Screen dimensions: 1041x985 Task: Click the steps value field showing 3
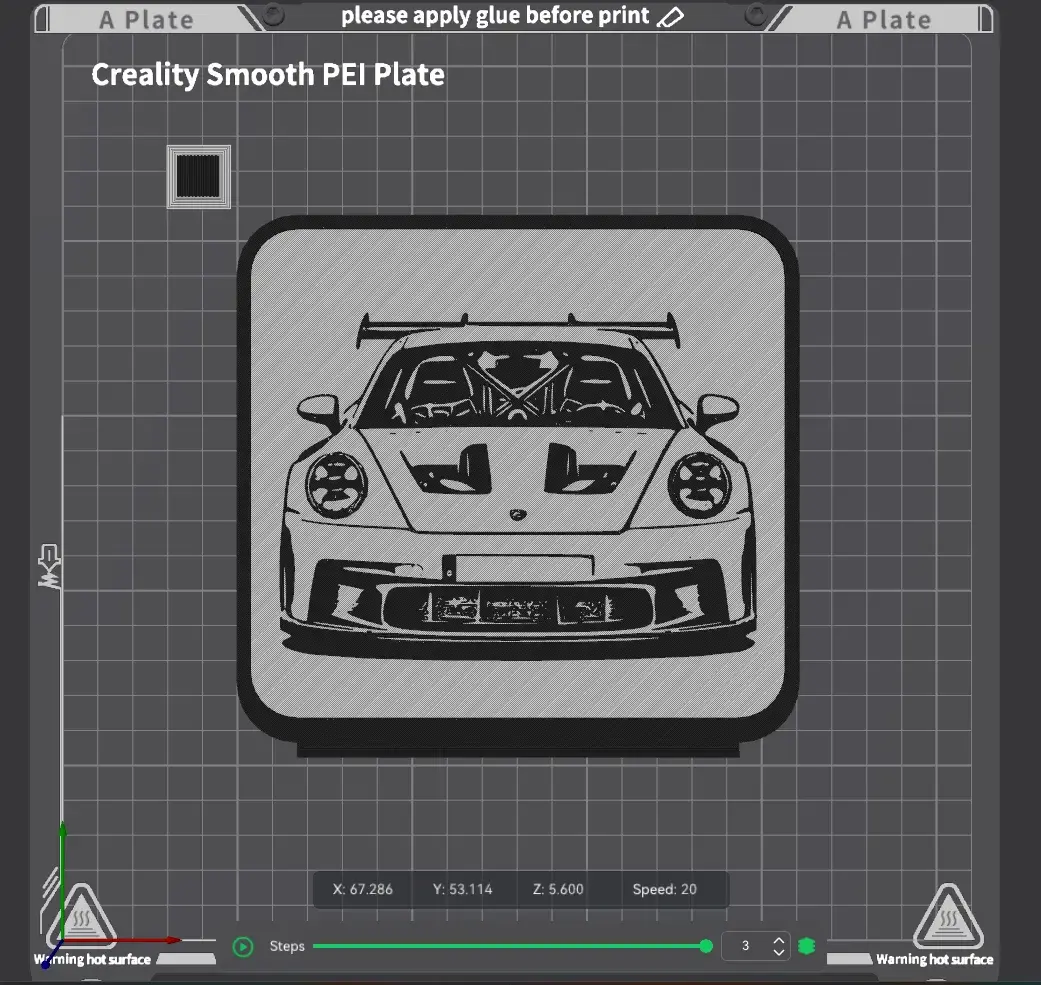746,945
